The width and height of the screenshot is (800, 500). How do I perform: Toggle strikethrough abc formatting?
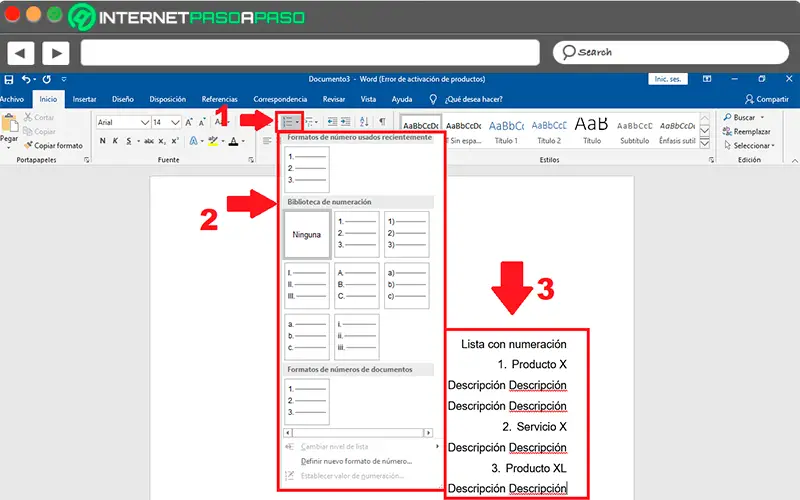(148, 141)
